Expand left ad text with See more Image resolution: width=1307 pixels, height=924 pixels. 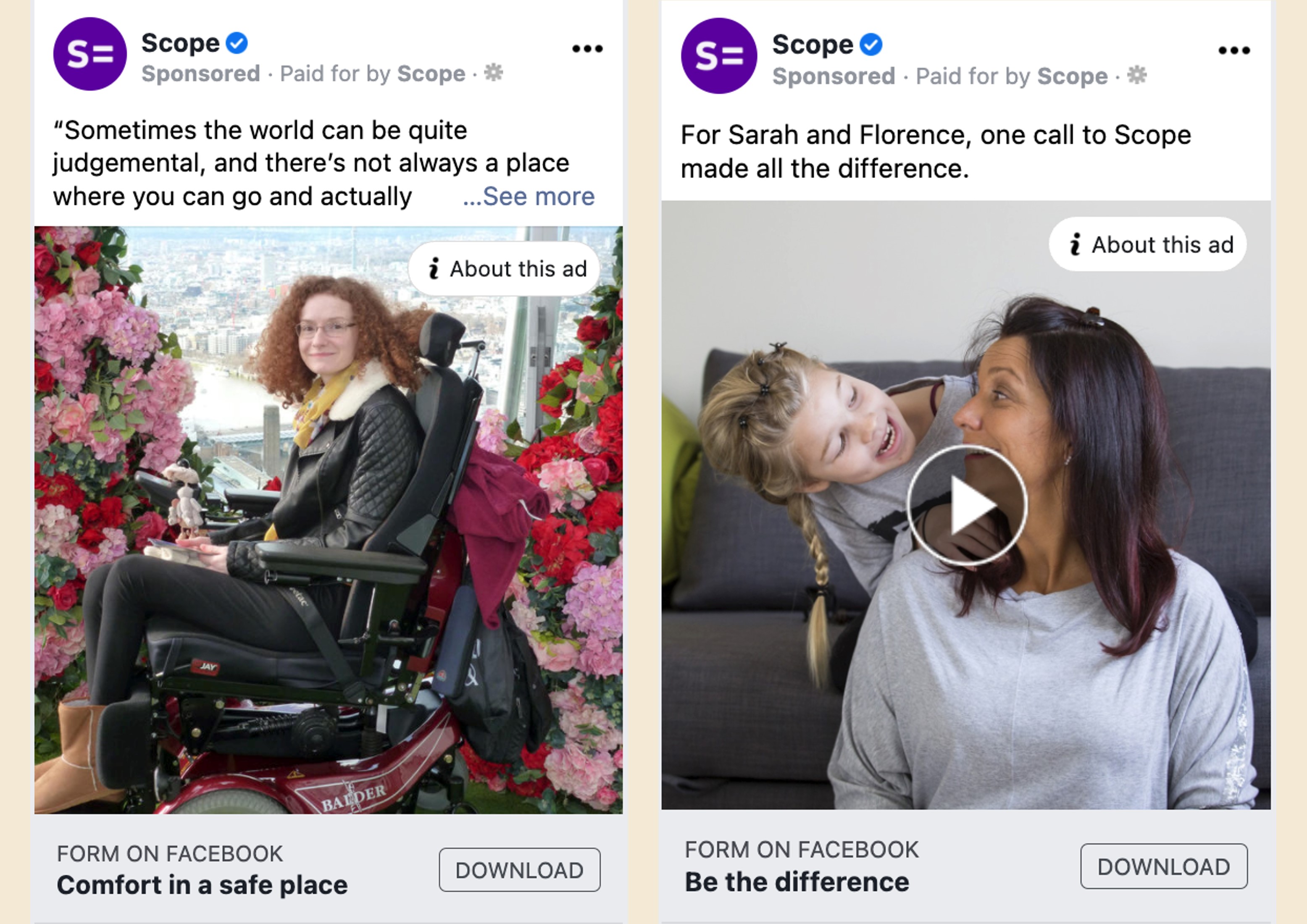point(529,196)
